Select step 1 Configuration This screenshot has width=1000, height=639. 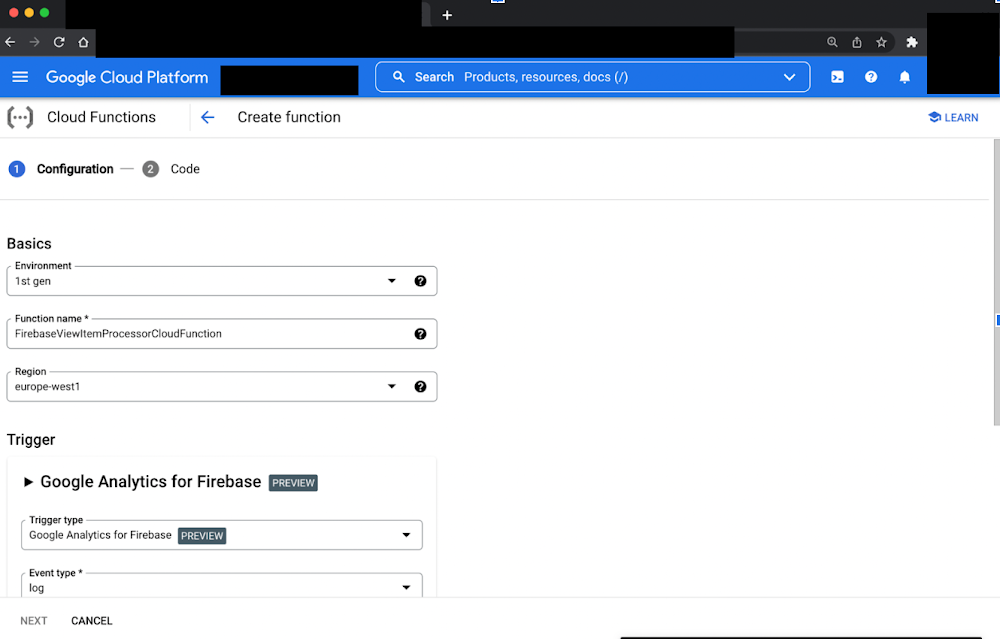pos(61,169)
